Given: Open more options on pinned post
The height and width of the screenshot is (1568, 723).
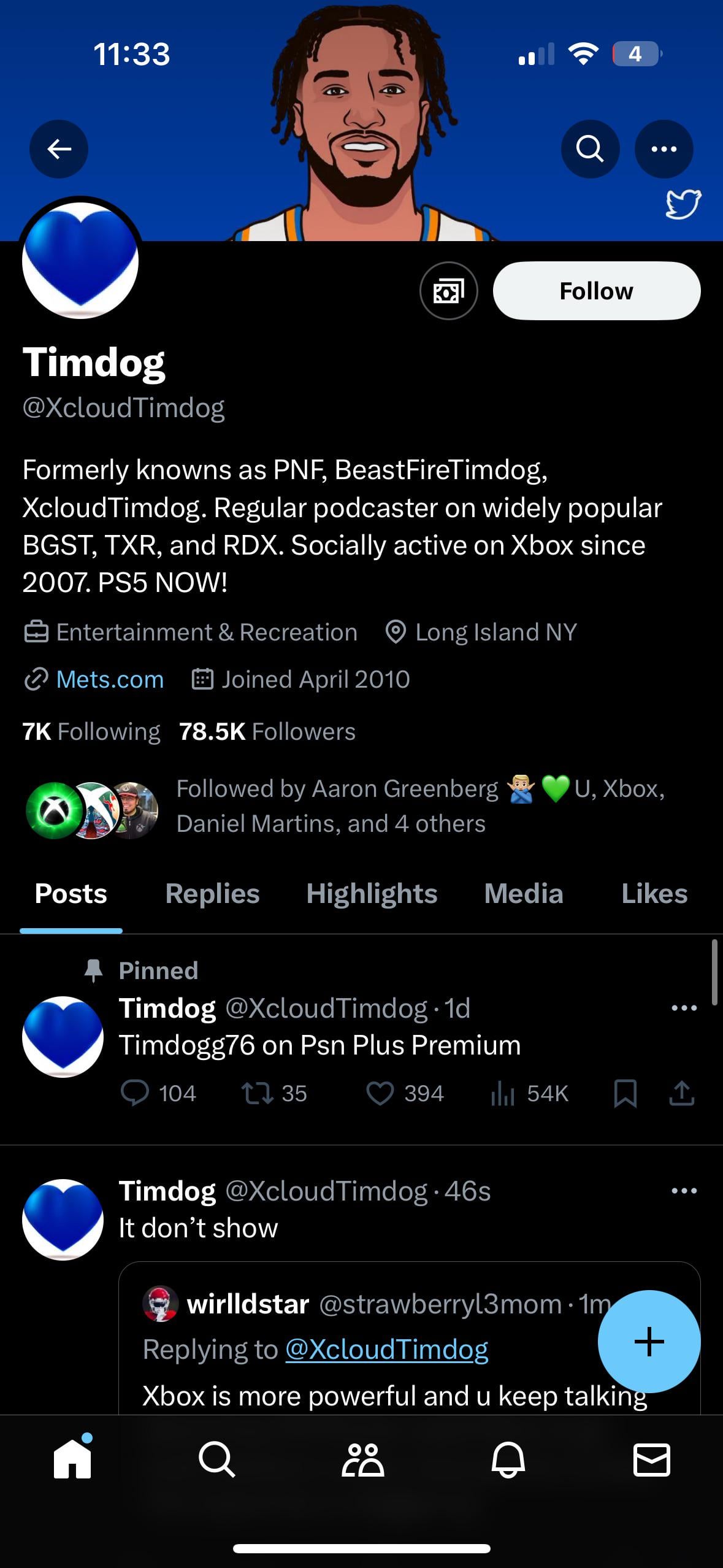Looking at the screenshot, I should tap(684, 1008).
